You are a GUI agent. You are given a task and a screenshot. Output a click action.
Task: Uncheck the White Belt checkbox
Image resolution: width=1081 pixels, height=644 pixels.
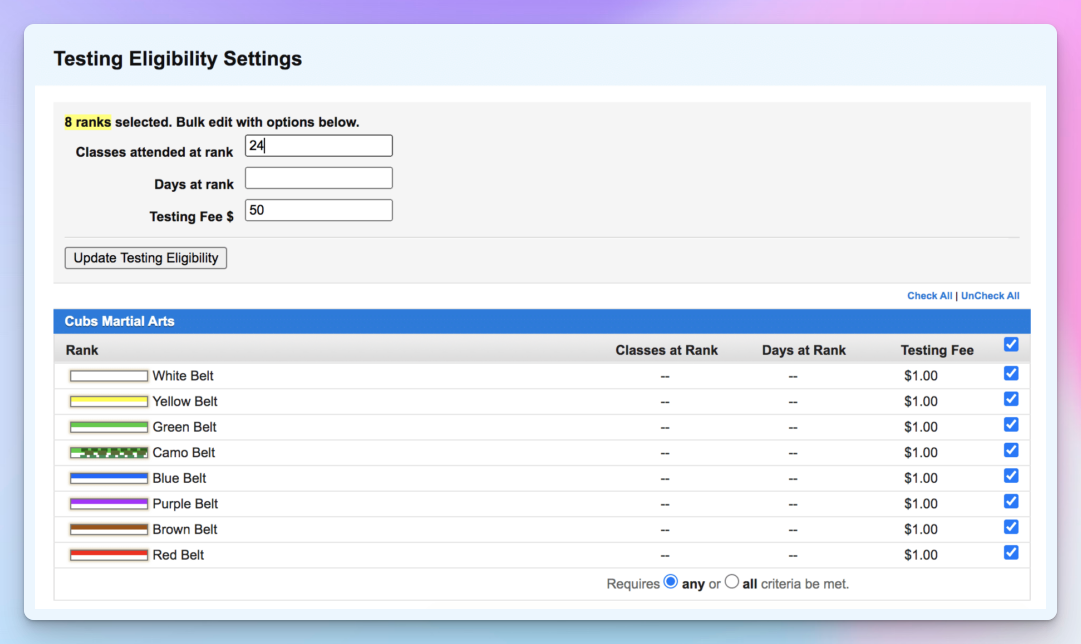[1011, 373]
